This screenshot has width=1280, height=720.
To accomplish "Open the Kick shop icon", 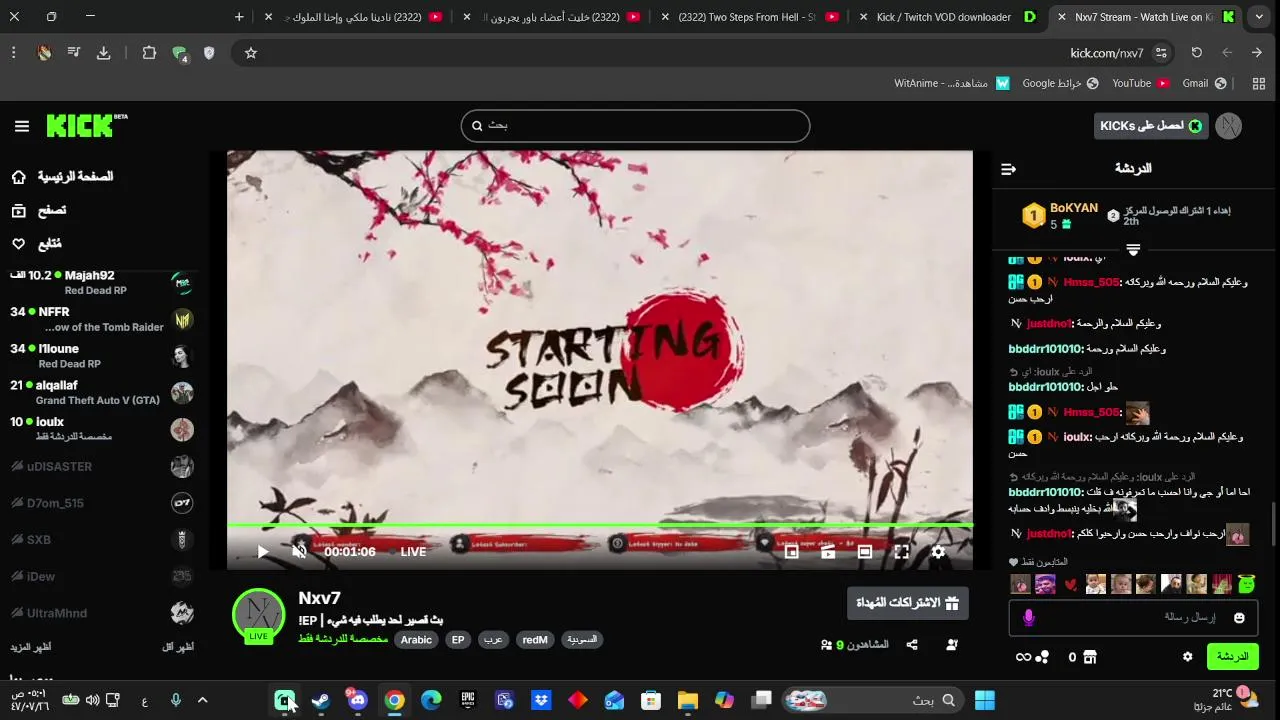I will [x=1090, y=657].
